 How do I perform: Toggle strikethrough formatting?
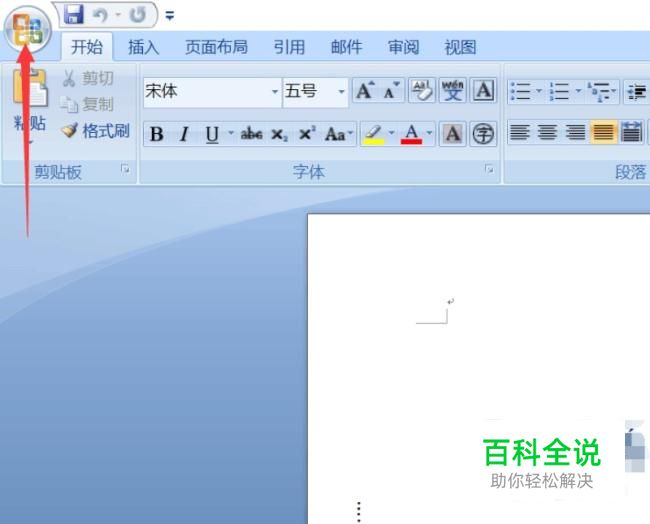pyautogui.click(x=251, y=134)
